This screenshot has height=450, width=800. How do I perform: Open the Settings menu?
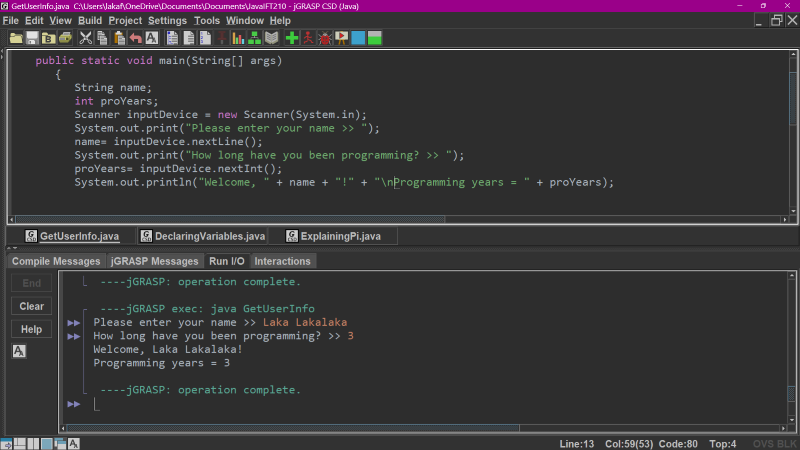click(167, 20)
